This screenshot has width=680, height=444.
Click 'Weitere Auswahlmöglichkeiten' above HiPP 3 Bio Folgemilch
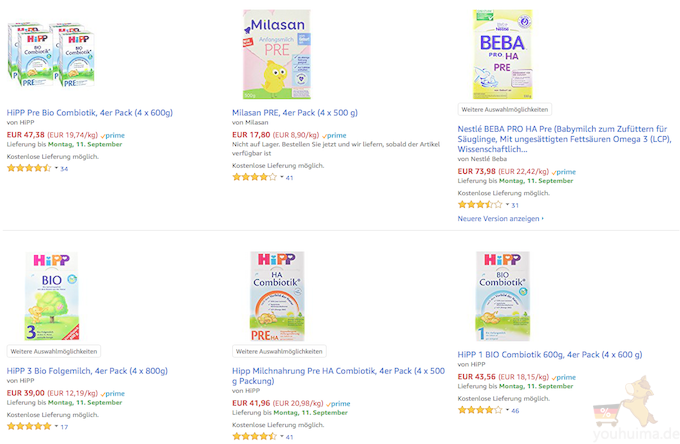coord(54,352)
